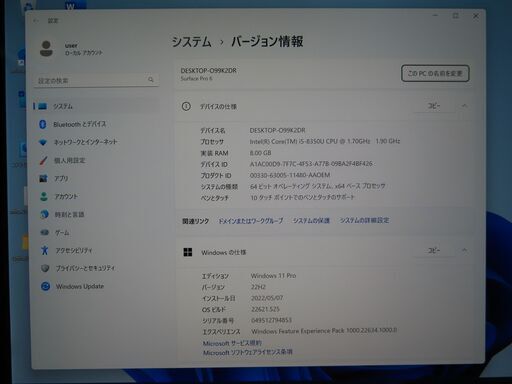512x384 pixels.
Task: Click the この PC の名前を変更 button
Action: coord(435,73)
